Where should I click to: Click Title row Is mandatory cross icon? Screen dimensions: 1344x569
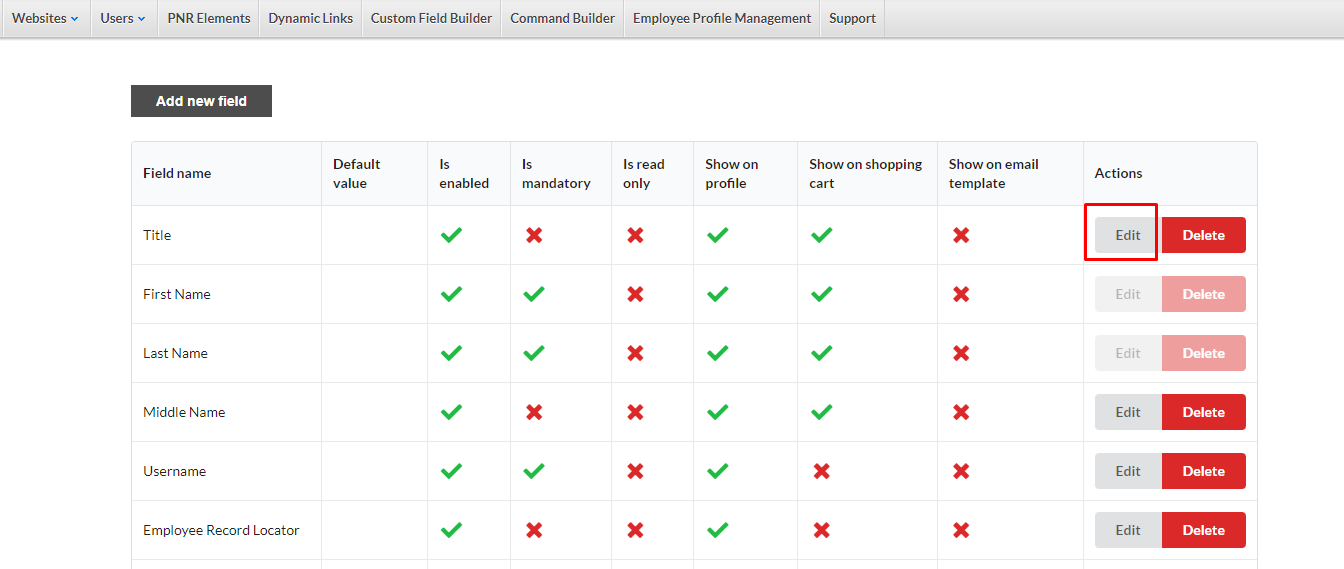(534, 235)
